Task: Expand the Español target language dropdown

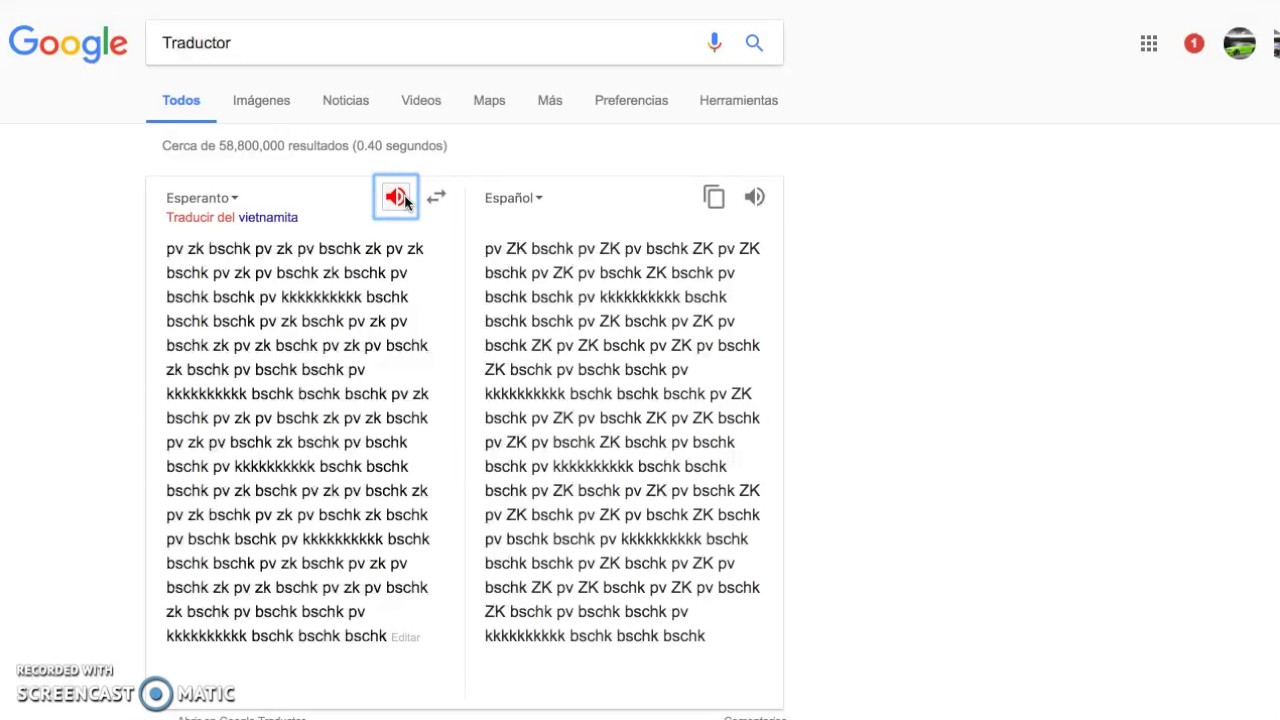Action: [513, 198]
